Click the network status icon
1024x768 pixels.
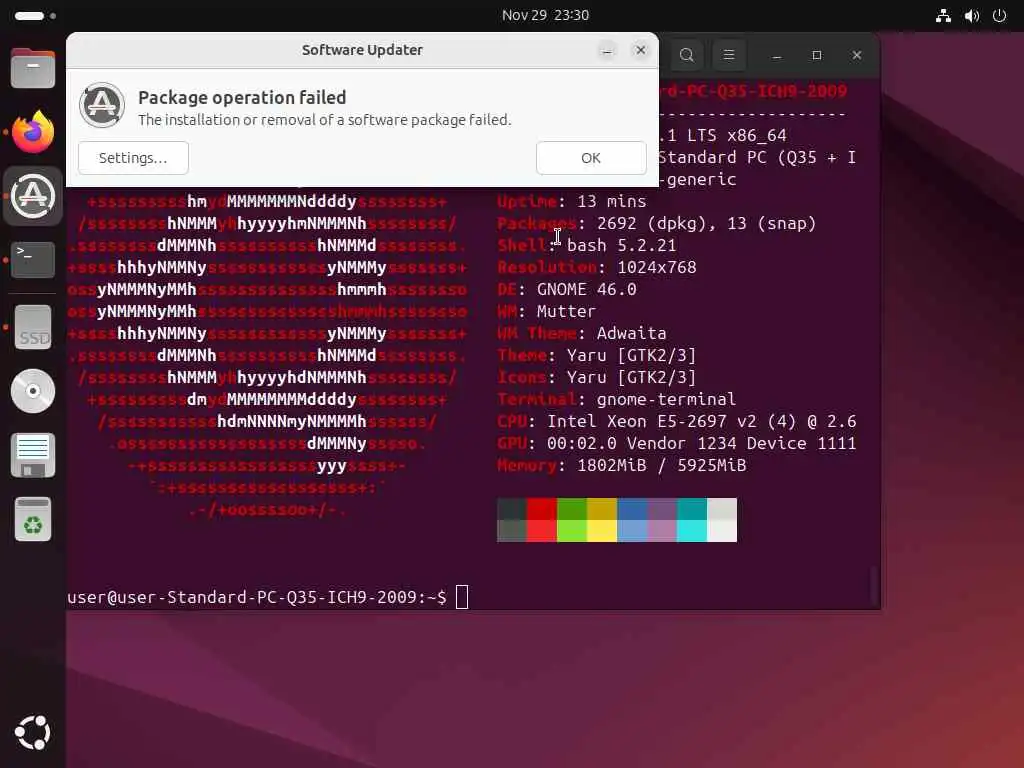pyautogui.click(x=943, y=16)
